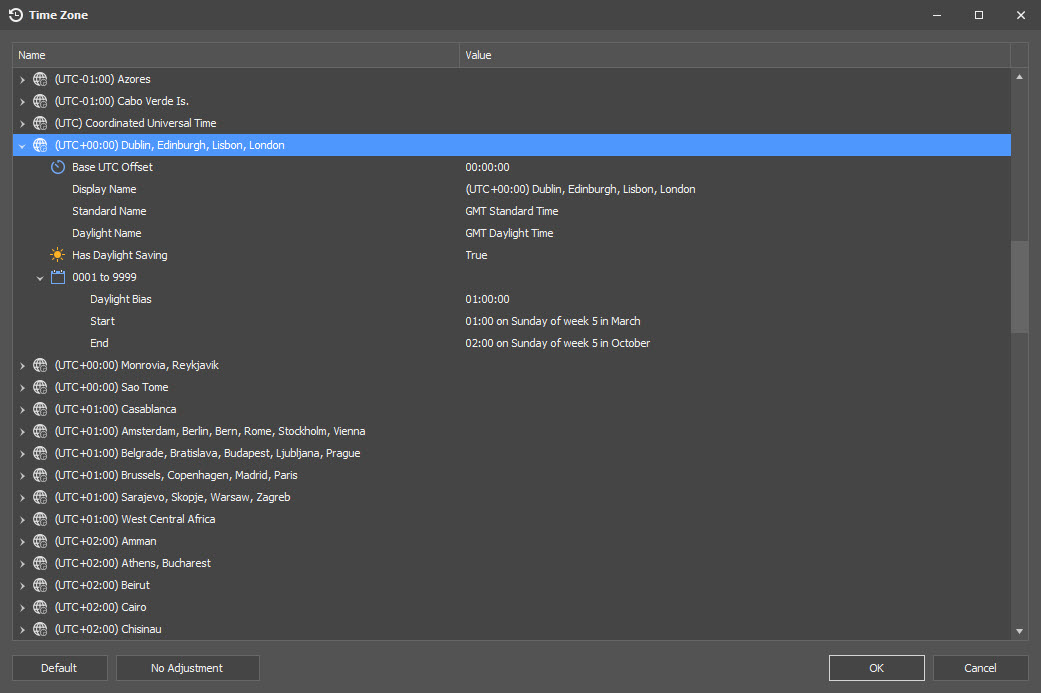Image resolution: width=1041 pixels, height=693 pixels.
Task: Select the End row label
Action: pyautogui.click(x=99, y=343)
